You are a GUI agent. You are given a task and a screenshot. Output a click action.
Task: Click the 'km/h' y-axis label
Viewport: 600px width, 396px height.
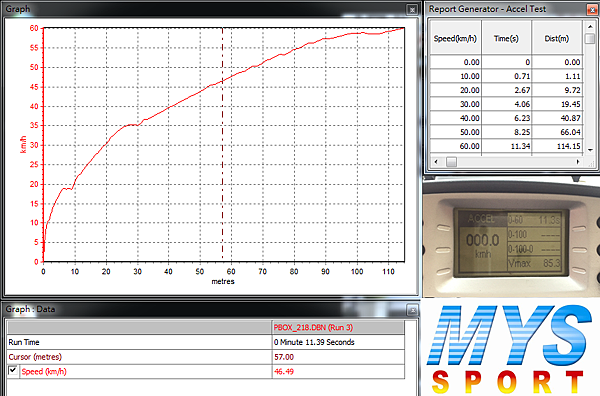click(x=23, y=145)
